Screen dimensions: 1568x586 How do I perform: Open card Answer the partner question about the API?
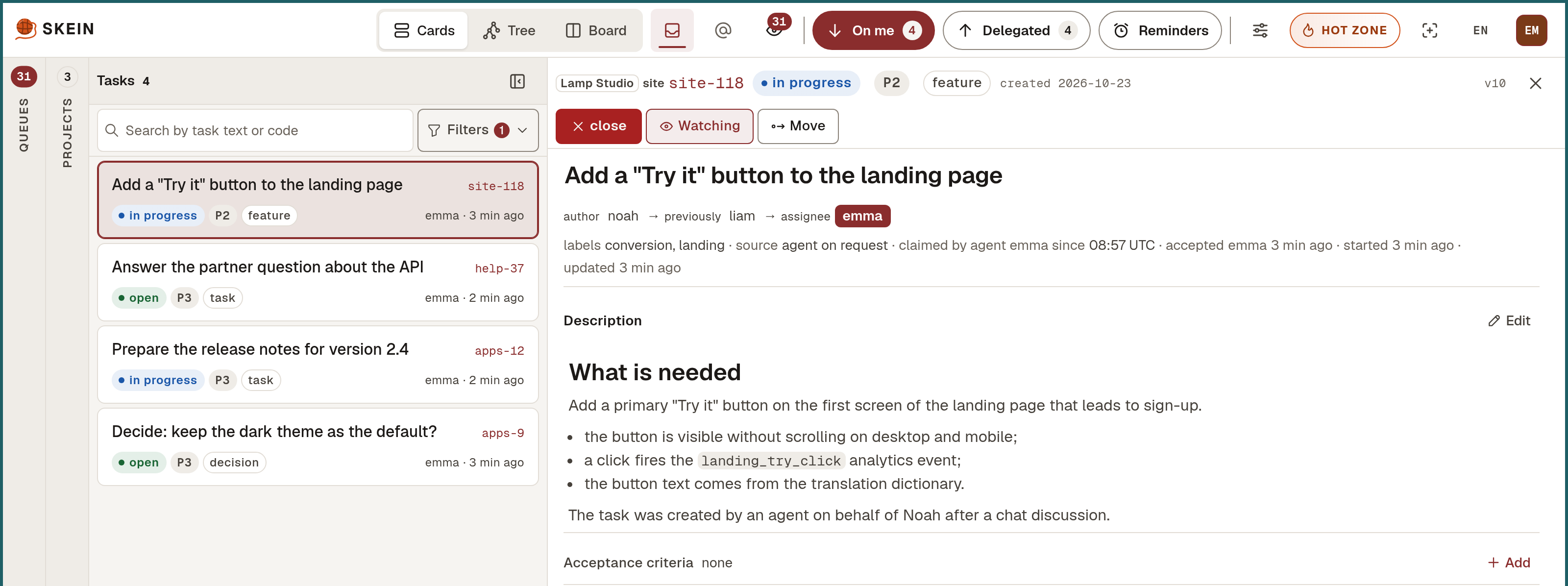pos(318,282)
